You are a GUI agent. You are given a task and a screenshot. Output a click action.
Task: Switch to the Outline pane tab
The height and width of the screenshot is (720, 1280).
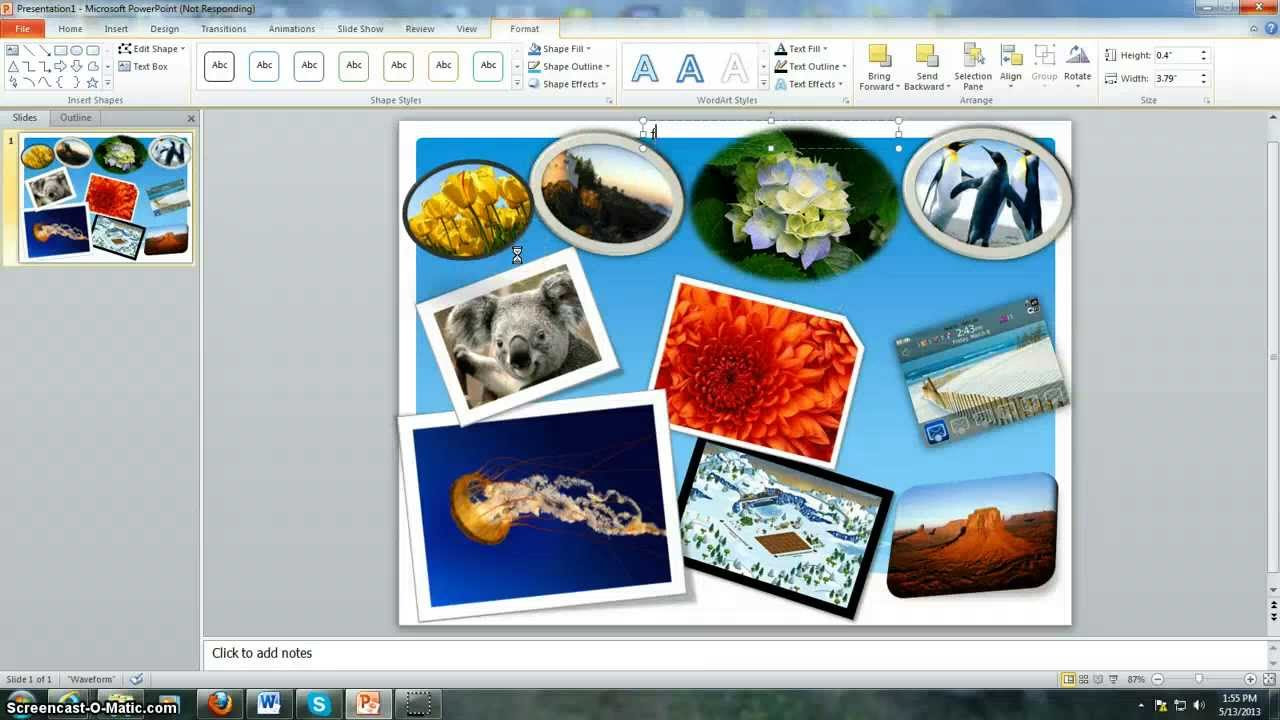coord(75,118)
